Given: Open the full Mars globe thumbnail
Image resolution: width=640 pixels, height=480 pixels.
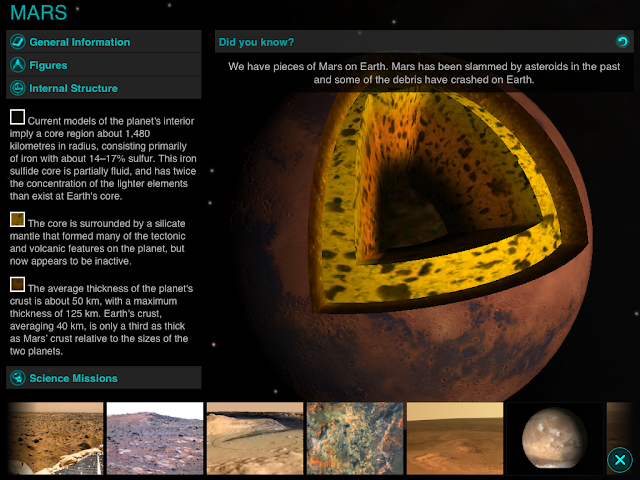Looking at the screenshot, I should [555, 438].
